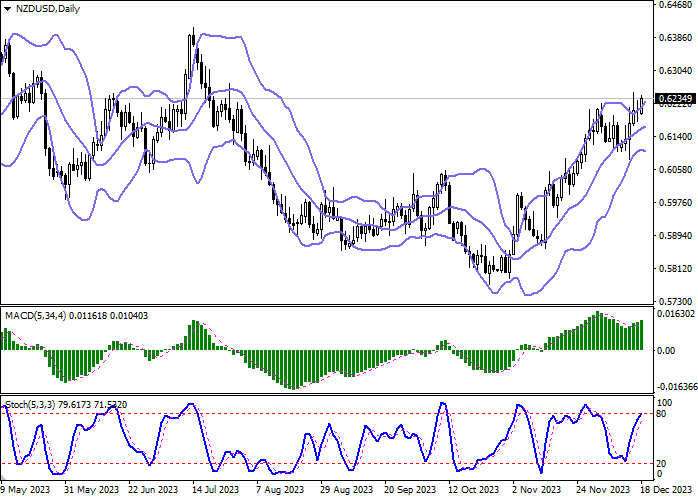The width and height of the screenshot is (698, 500).
Task: Click the 14 Jul 2023 date label
Action: pyautogui.click(x=215, y=490)
